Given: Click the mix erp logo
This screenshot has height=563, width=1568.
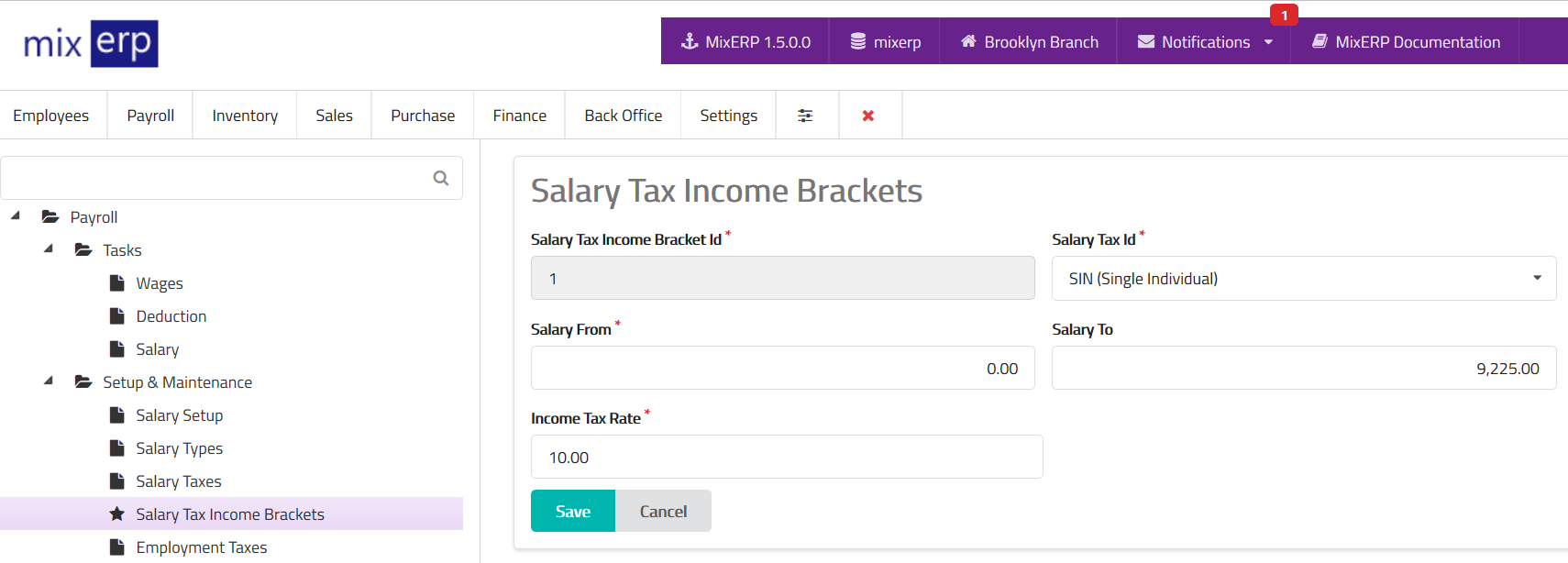Looking at the screenshot, I should (91, 44).
